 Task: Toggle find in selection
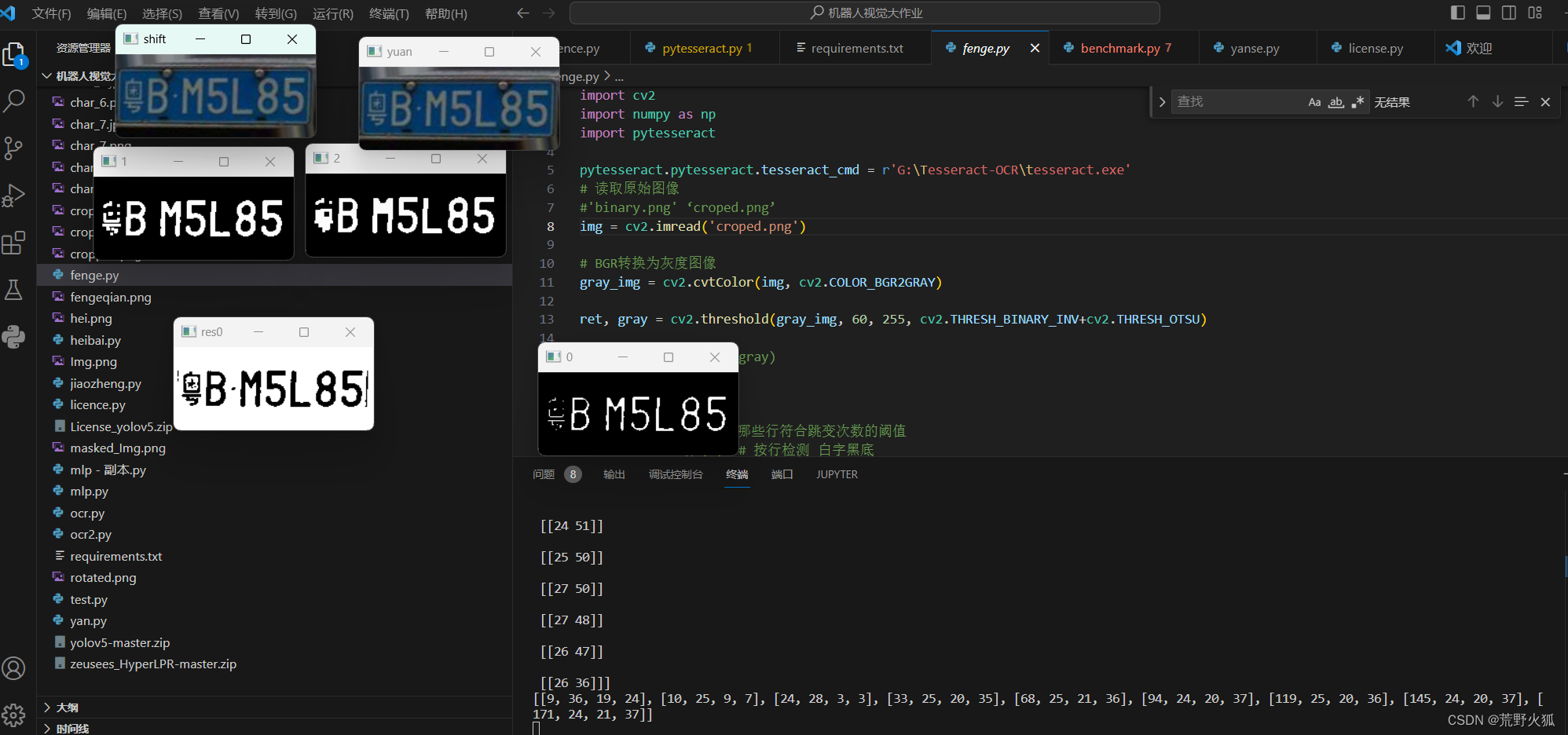1521,102
